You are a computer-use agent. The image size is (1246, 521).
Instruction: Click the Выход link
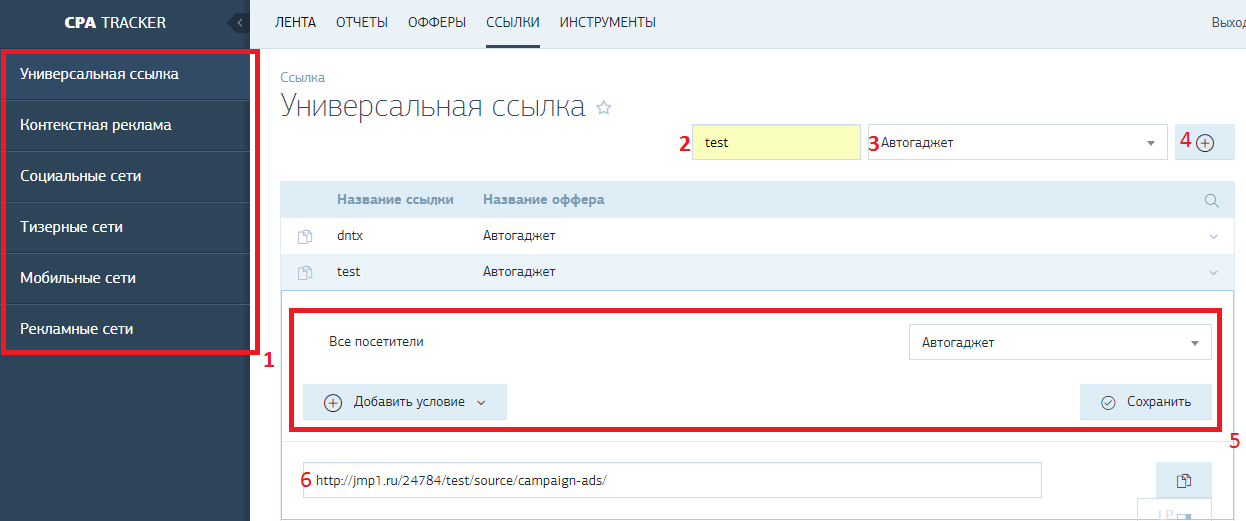coord(1227,22)
